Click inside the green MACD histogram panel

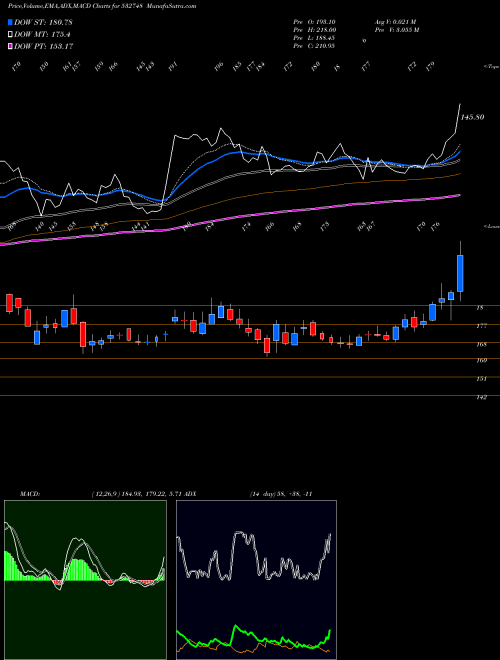pyautogui.click(x=85, y=580)
